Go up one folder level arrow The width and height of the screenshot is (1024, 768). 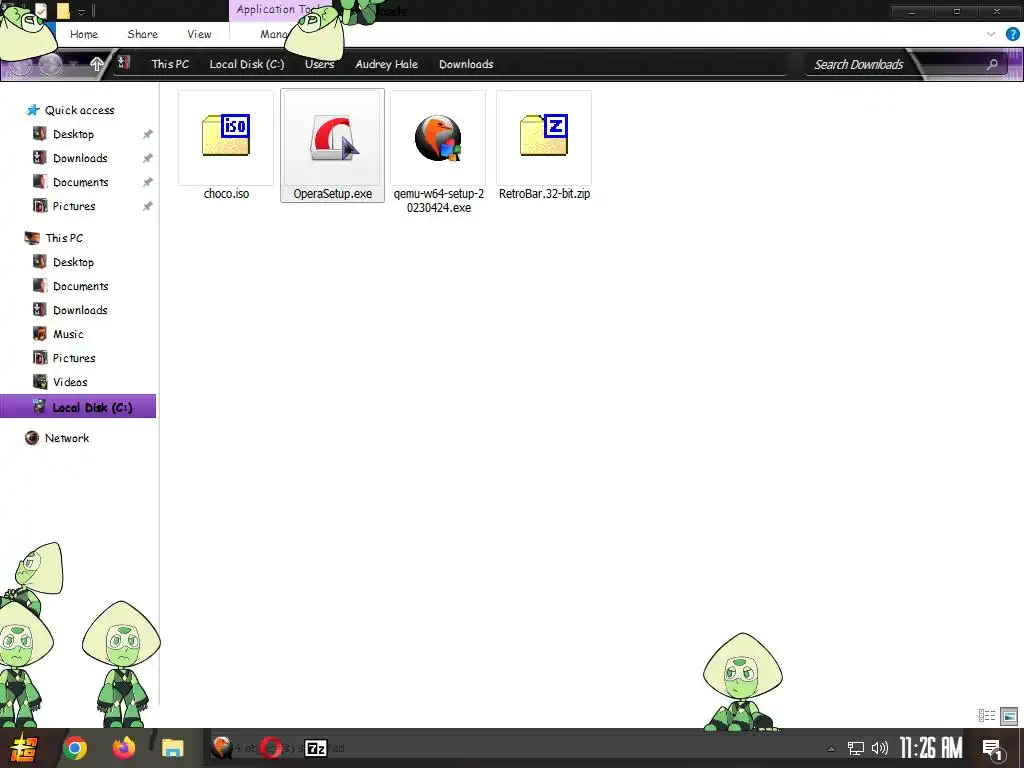click(97, 64)
